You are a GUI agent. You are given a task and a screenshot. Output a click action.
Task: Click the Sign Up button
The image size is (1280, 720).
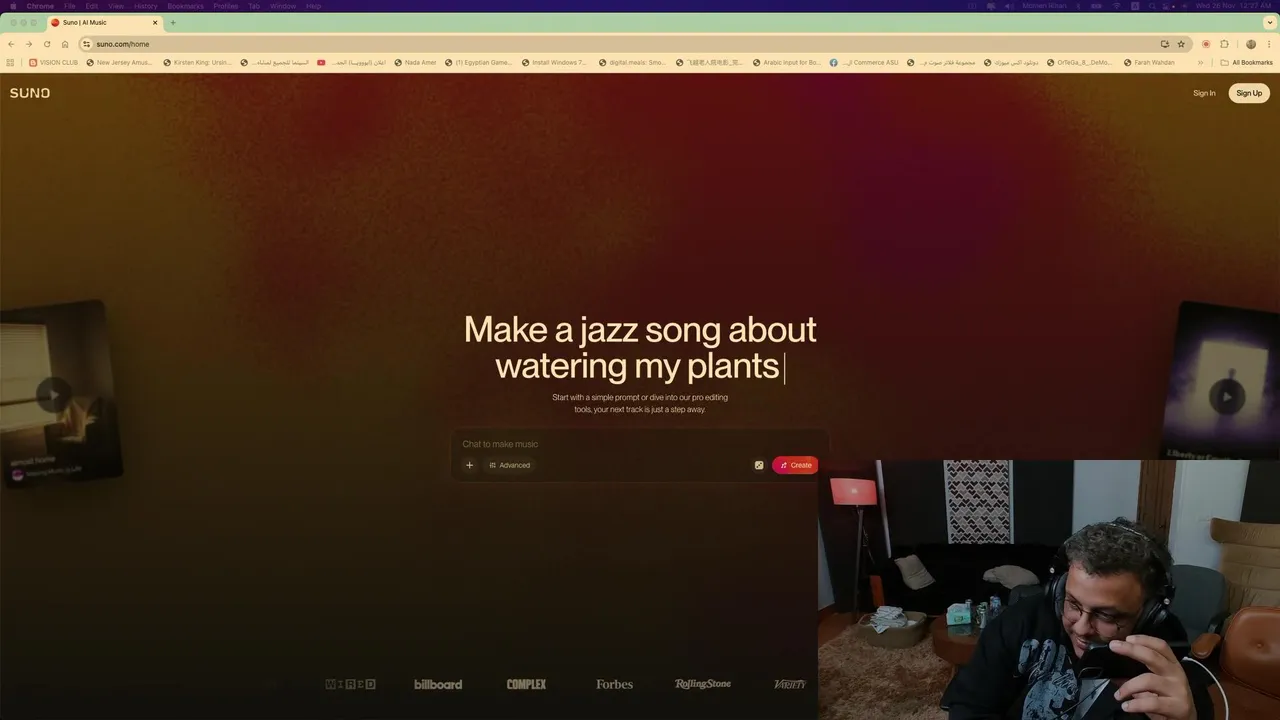tap(1249, 93)
